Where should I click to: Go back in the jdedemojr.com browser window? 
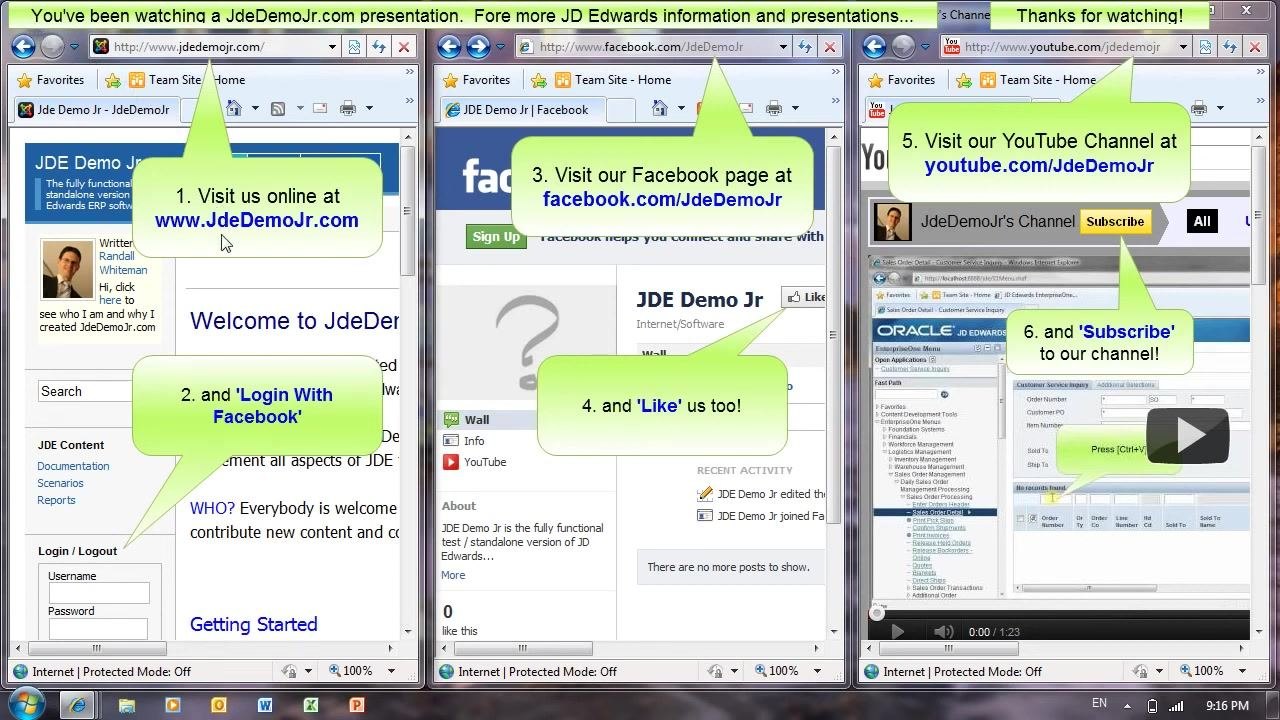[x=23, y=46]
